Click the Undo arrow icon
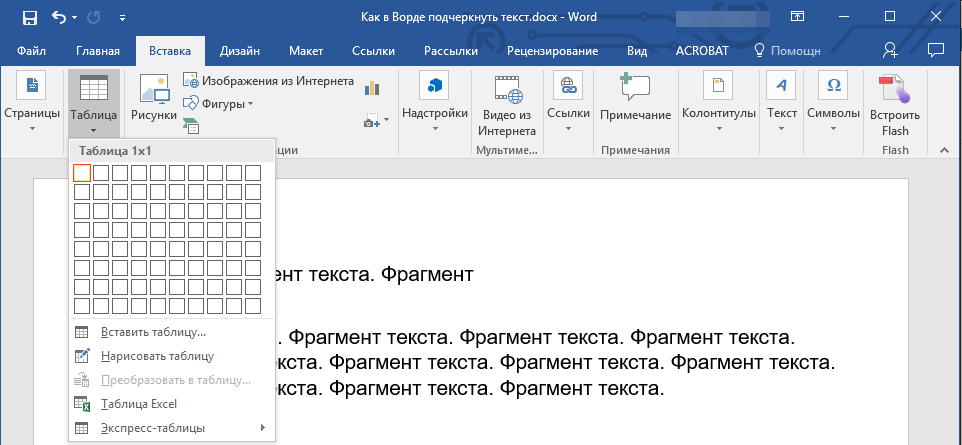Viewport: 962px width, 445px height. click(x=59, y=17)
